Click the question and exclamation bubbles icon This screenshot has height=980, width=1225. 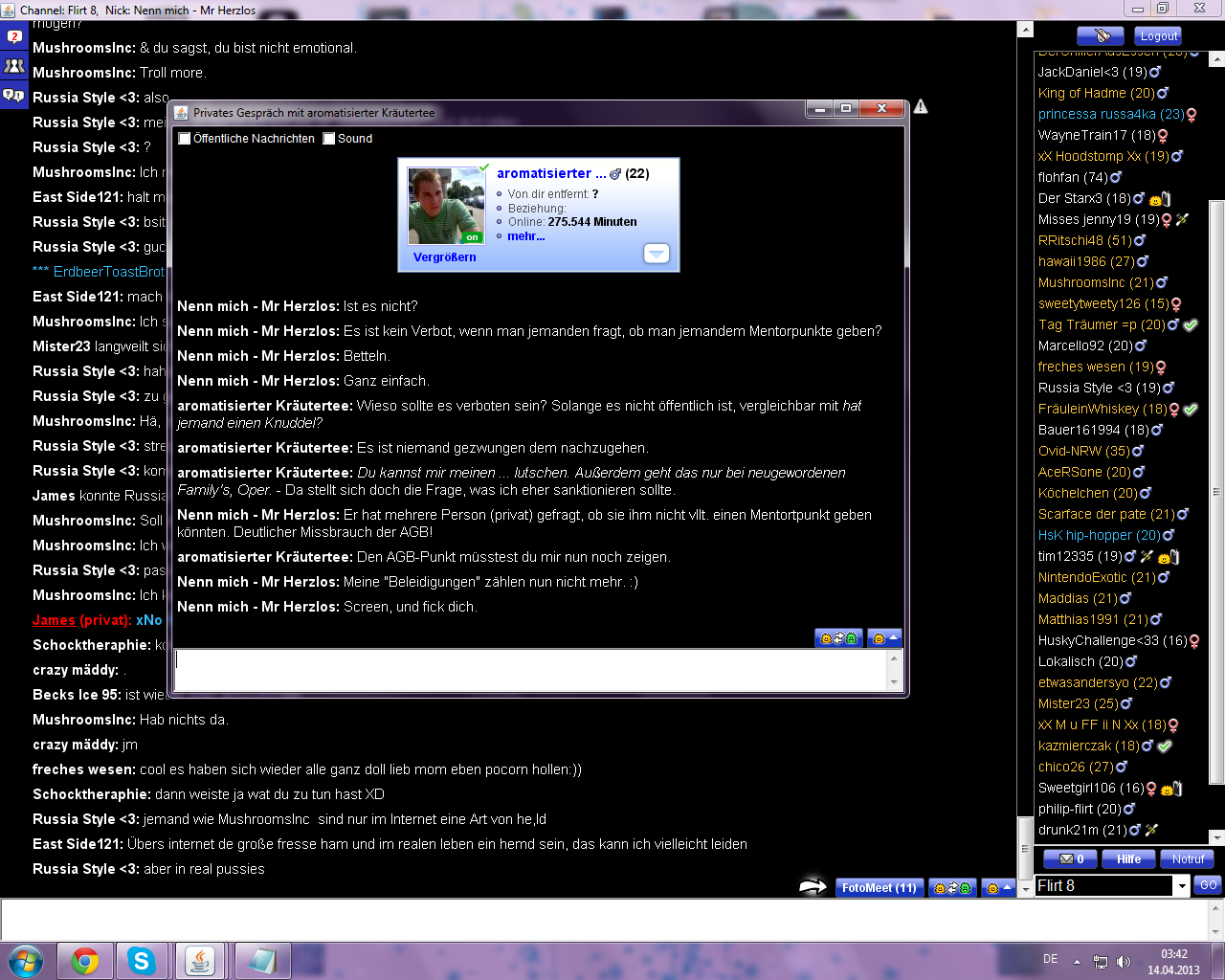point(13,95)
